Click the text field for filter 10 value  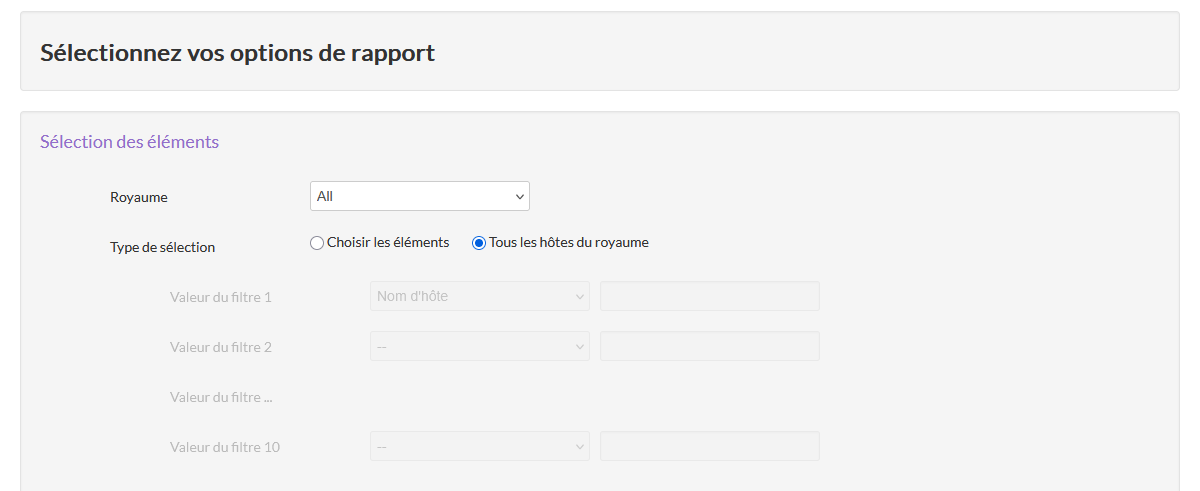(x=709, y=446)
